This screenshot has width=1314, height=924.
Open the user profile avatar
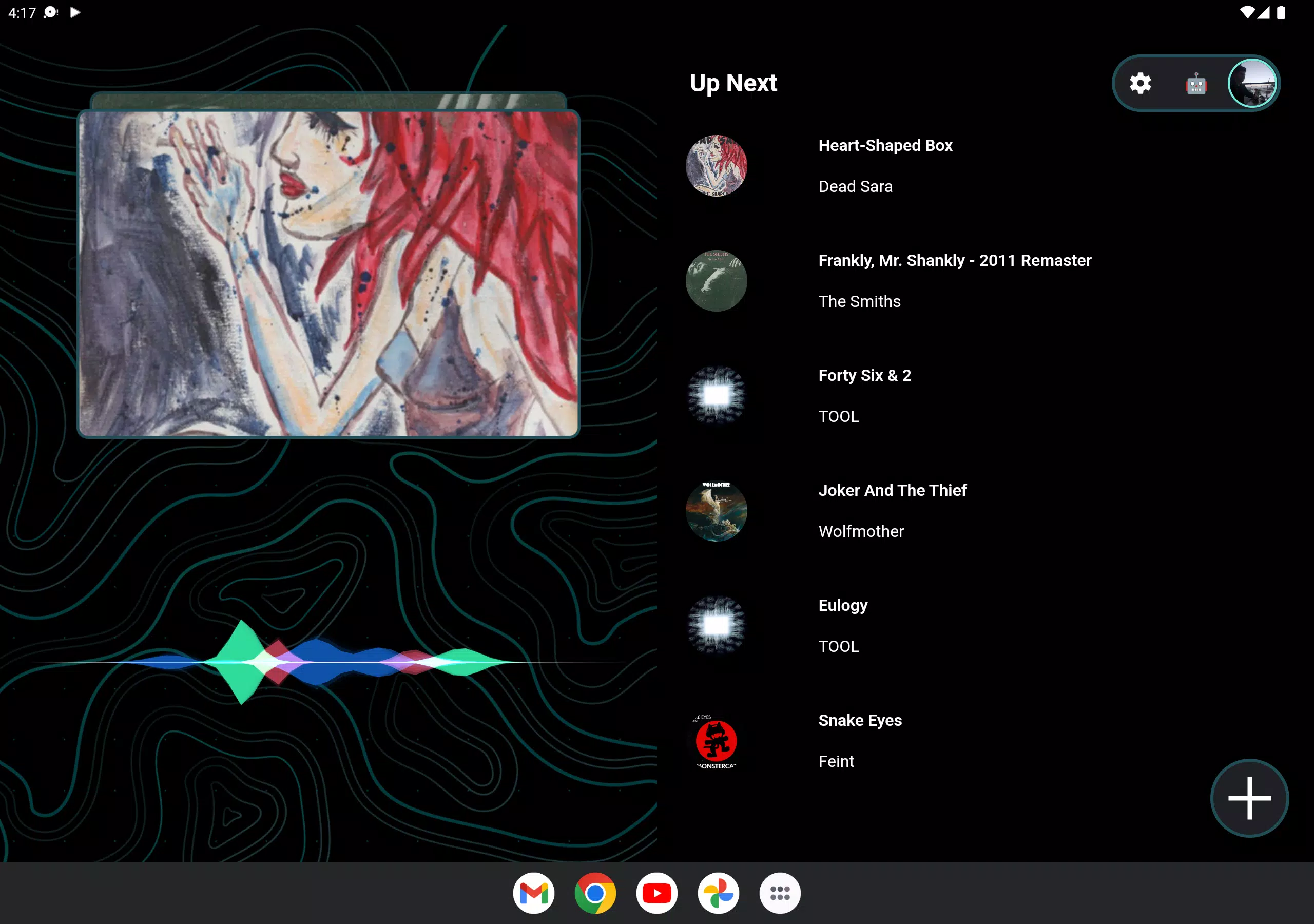[1252, 84]
